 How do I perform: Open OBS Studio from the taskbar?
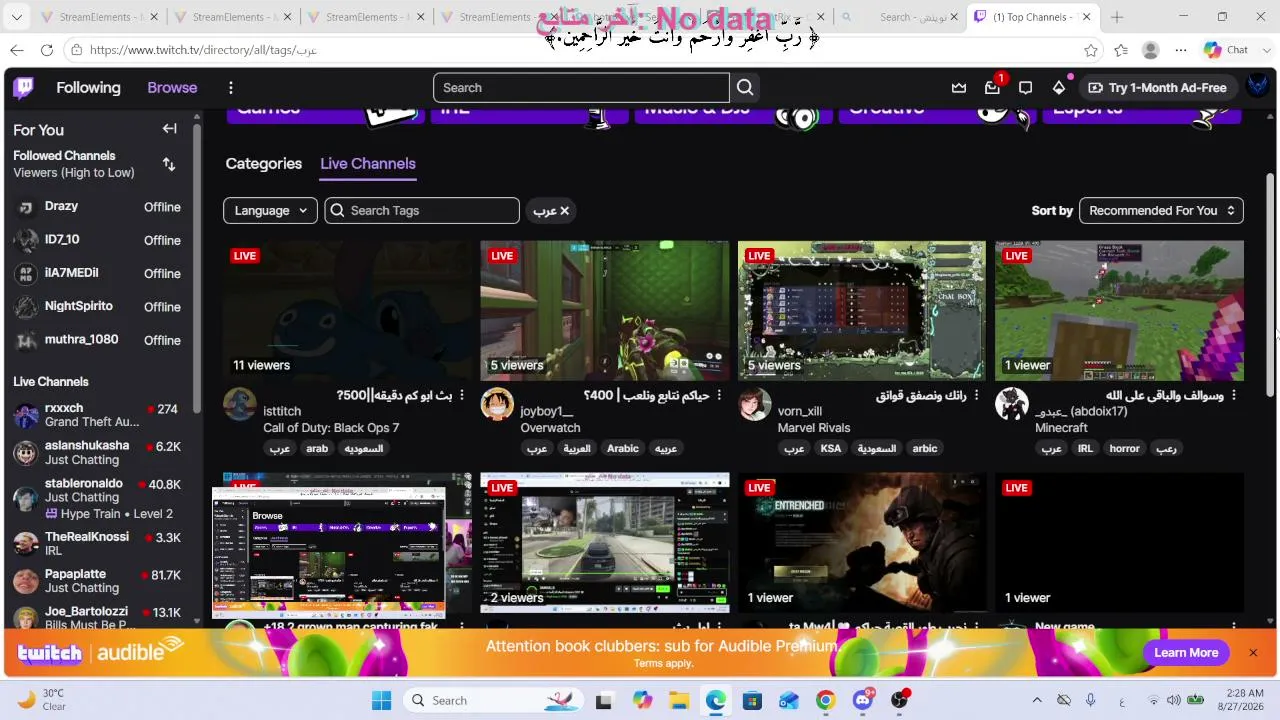pyautogui.click(x=900, y=700)
